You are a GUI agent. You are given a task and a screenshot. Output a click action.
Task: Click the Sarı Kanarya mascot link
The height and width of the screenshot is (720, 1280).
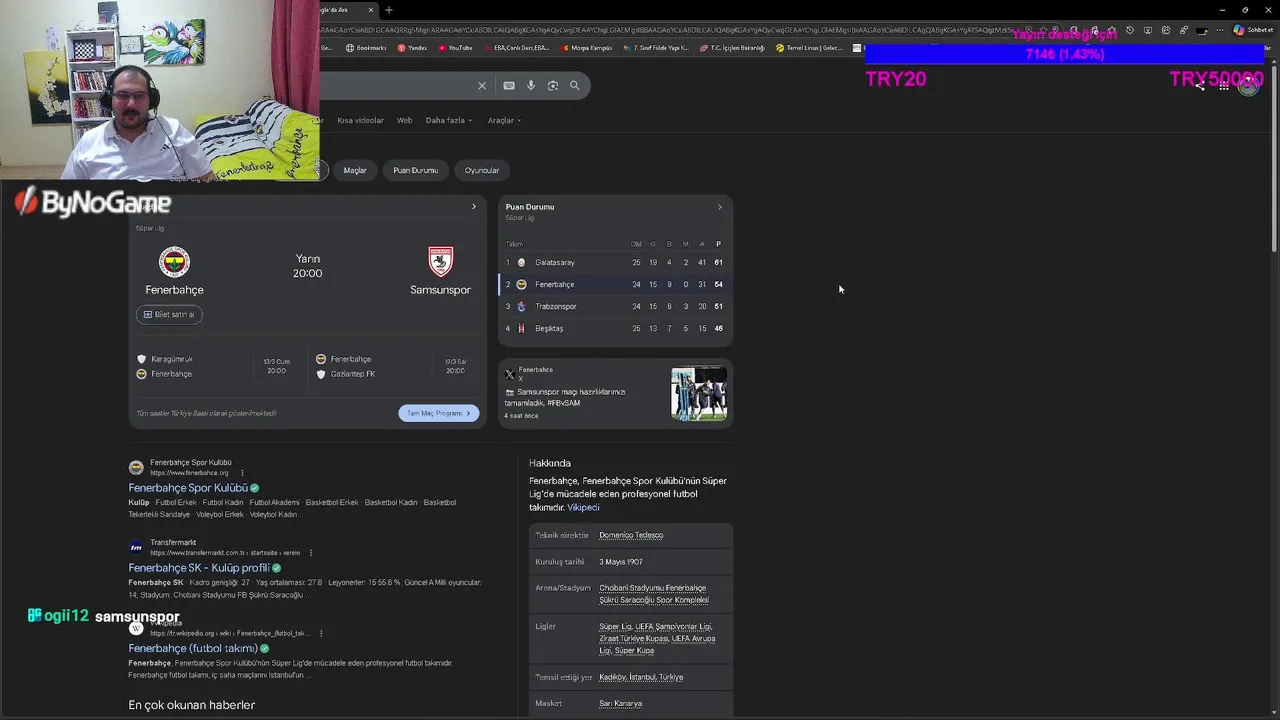click(620, 704)
